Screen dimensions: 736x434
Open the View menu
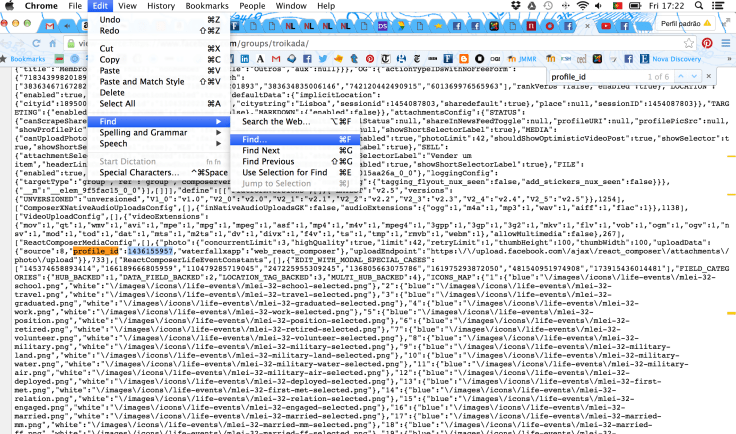127,6
